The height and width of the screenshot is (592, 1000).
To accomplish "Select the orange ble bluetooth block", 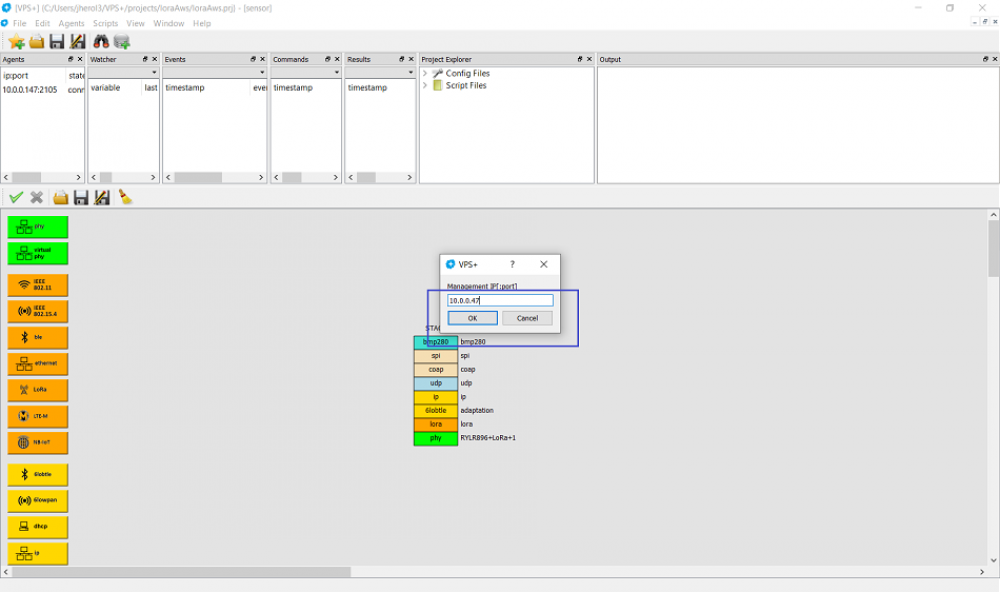I will [x=38, y=337].
